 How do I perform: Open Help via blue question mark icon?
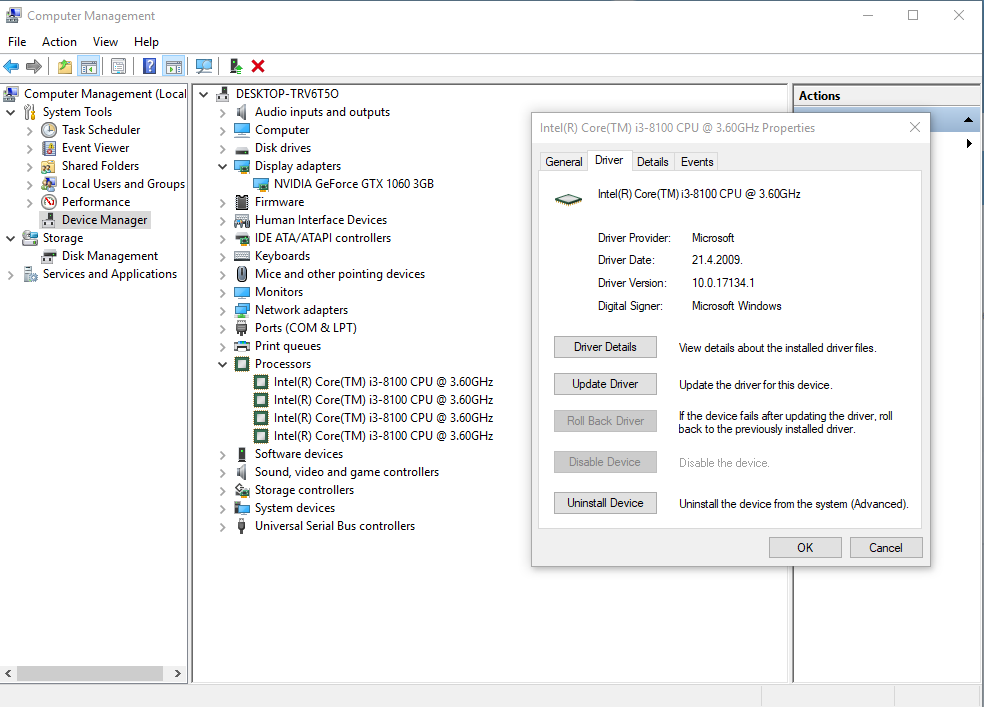(x=149, y=66)
